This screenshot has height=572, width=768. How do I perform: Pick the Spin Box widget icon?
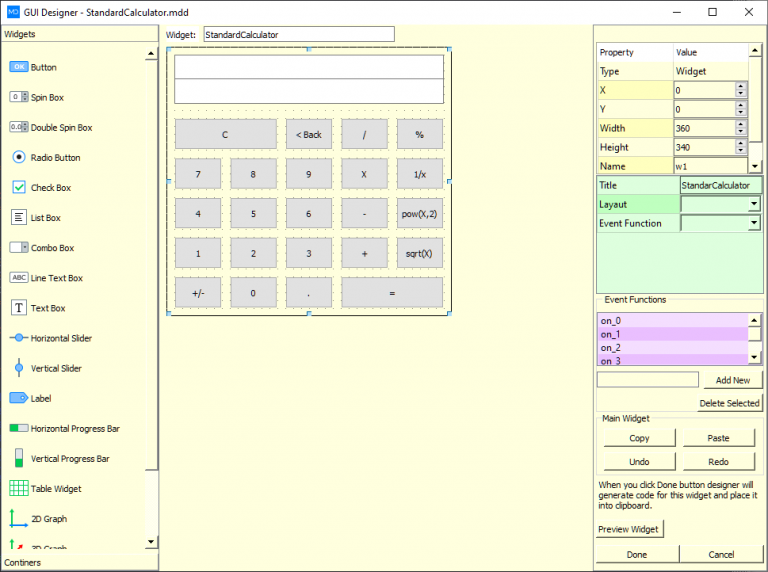click(x=19, y=97)
